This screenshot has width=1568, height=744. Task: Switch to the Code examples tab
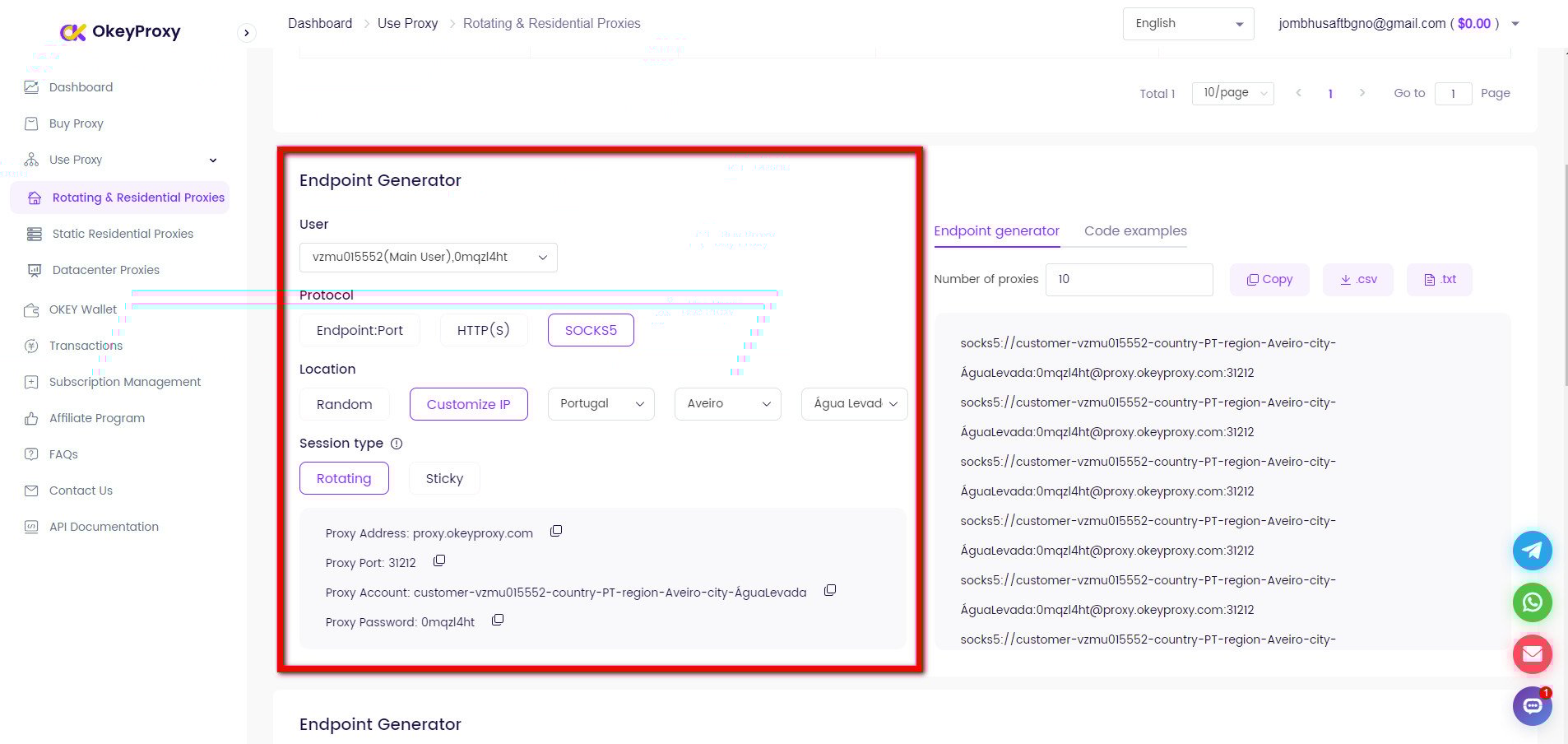coord(1135,231)
